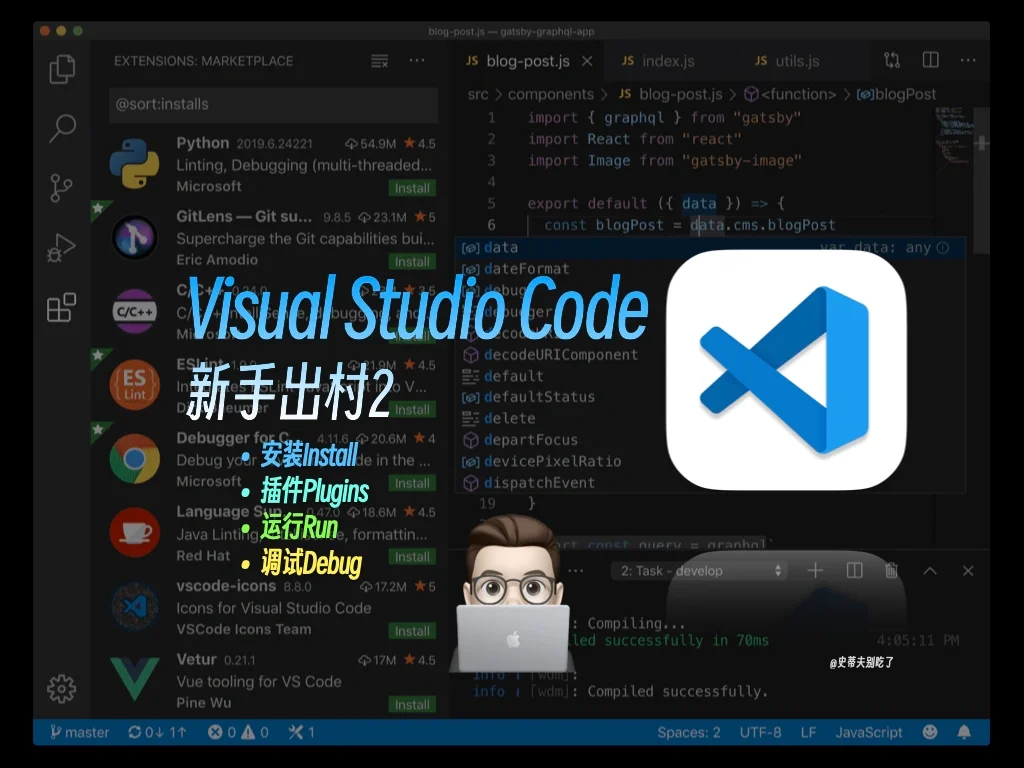Click the info icon beside 'data: any'
This screenshot has width=1024, height=768.
click(942, 248)
